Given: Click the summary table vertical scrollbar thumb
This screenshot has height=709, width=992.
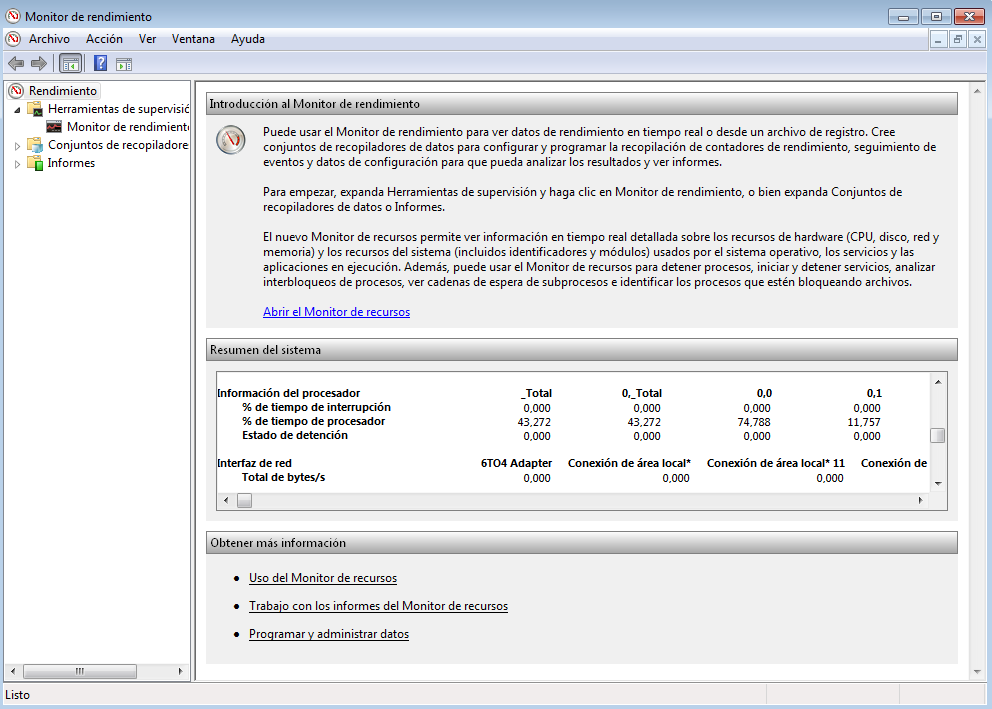Looking at the screenshot, I should pos(938,435).
